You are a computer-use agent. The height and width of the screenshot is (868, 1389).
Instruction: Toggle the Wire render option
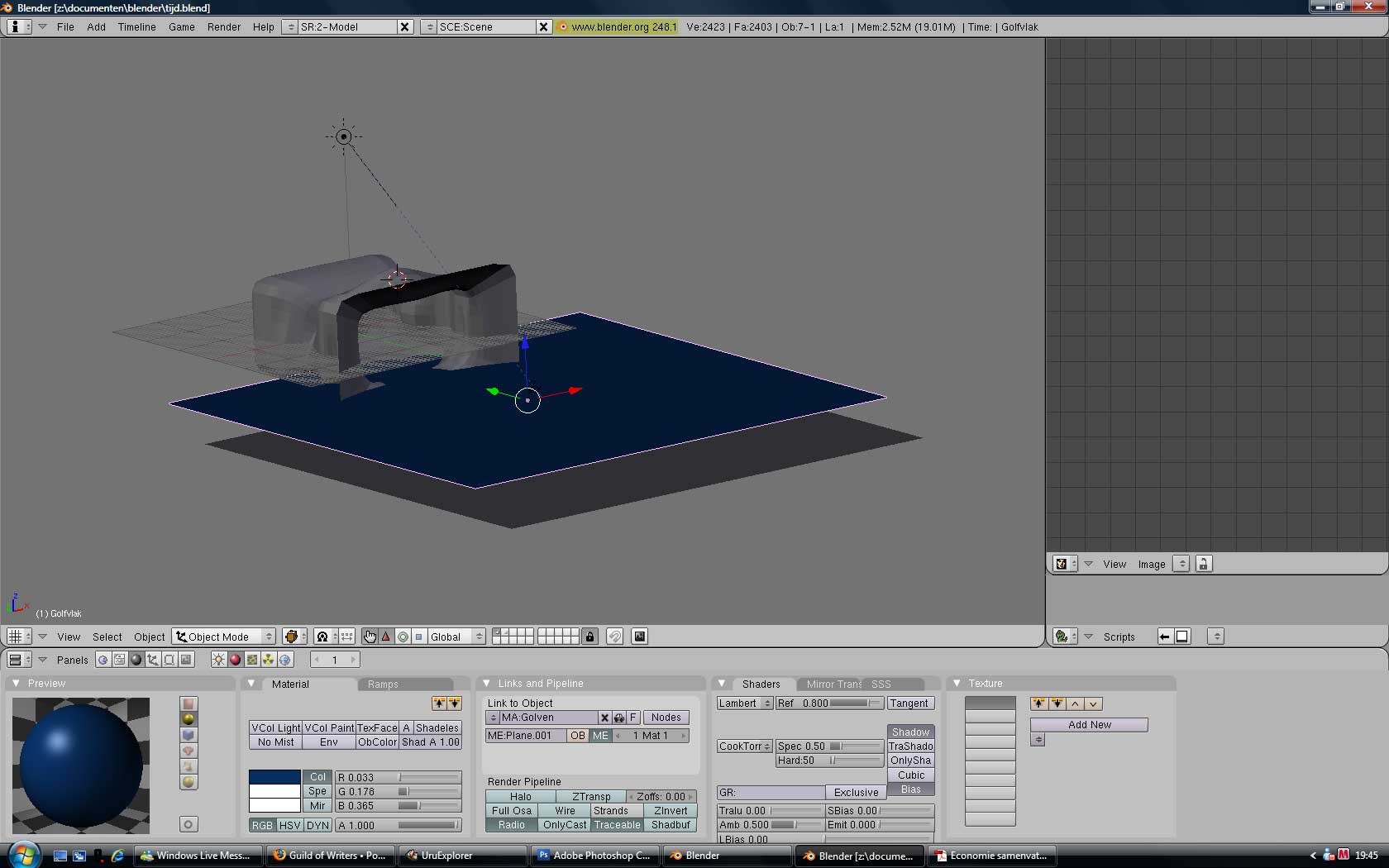(565, 811)
